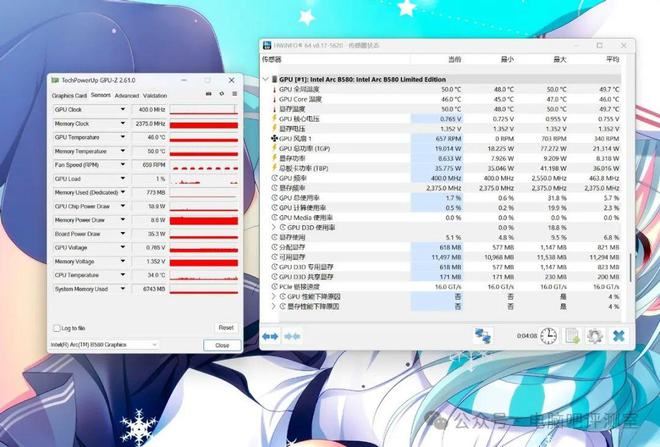Viewport: 660px width, 447px height.
Task: Click the 传感器 column header
Action: pyautogui.click(x=271, y=59)
